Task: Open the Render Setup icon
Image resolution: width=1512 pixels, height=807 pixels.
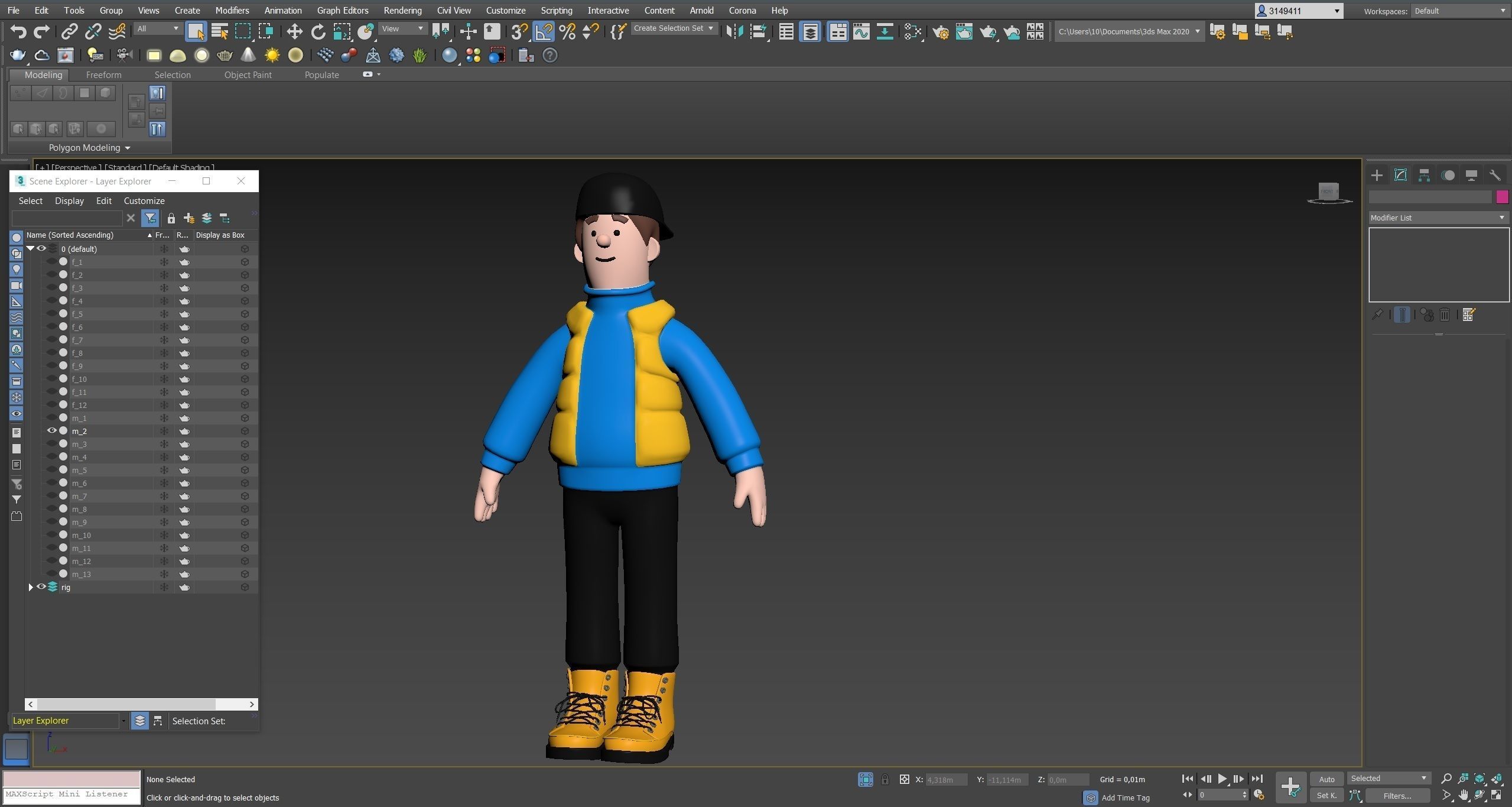Action: coord(941,31)
